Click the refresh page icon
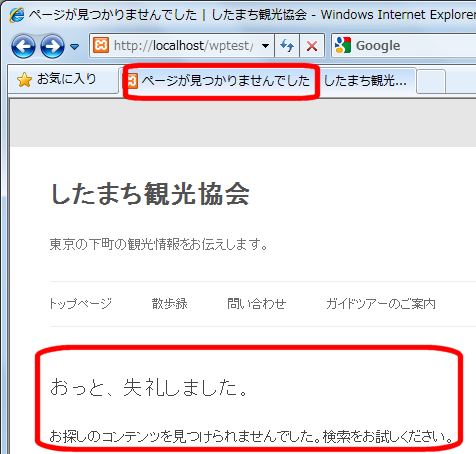Viewport: 476px width, 454px height. [x=287, y=45]
